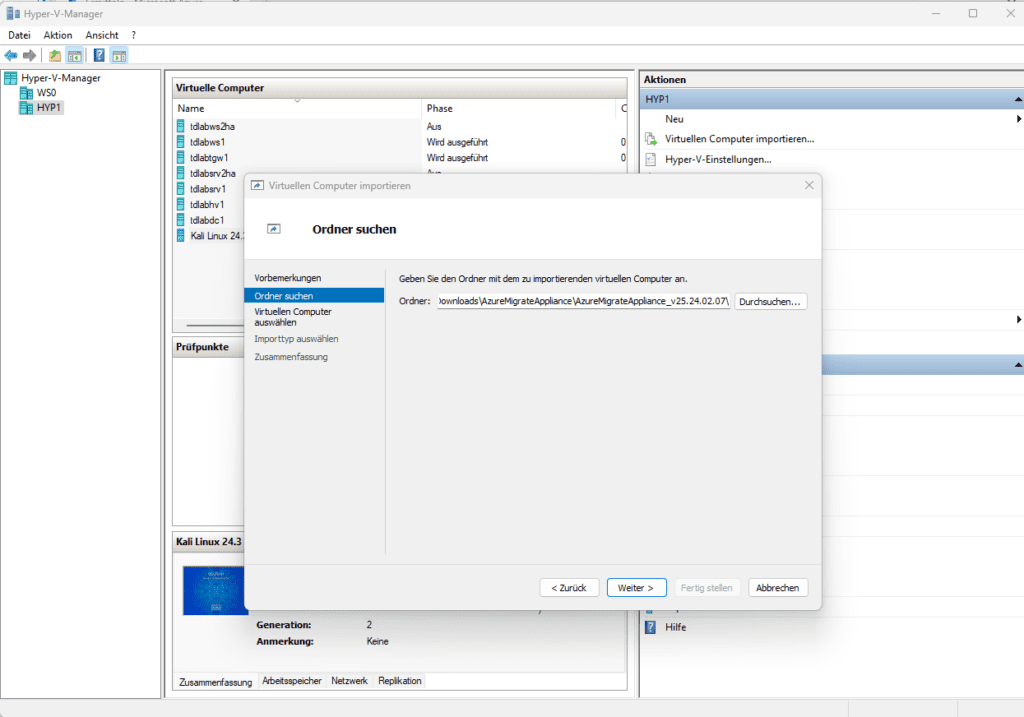Click into the Ordner path field
1024x717 pixels.
[583, 301]
